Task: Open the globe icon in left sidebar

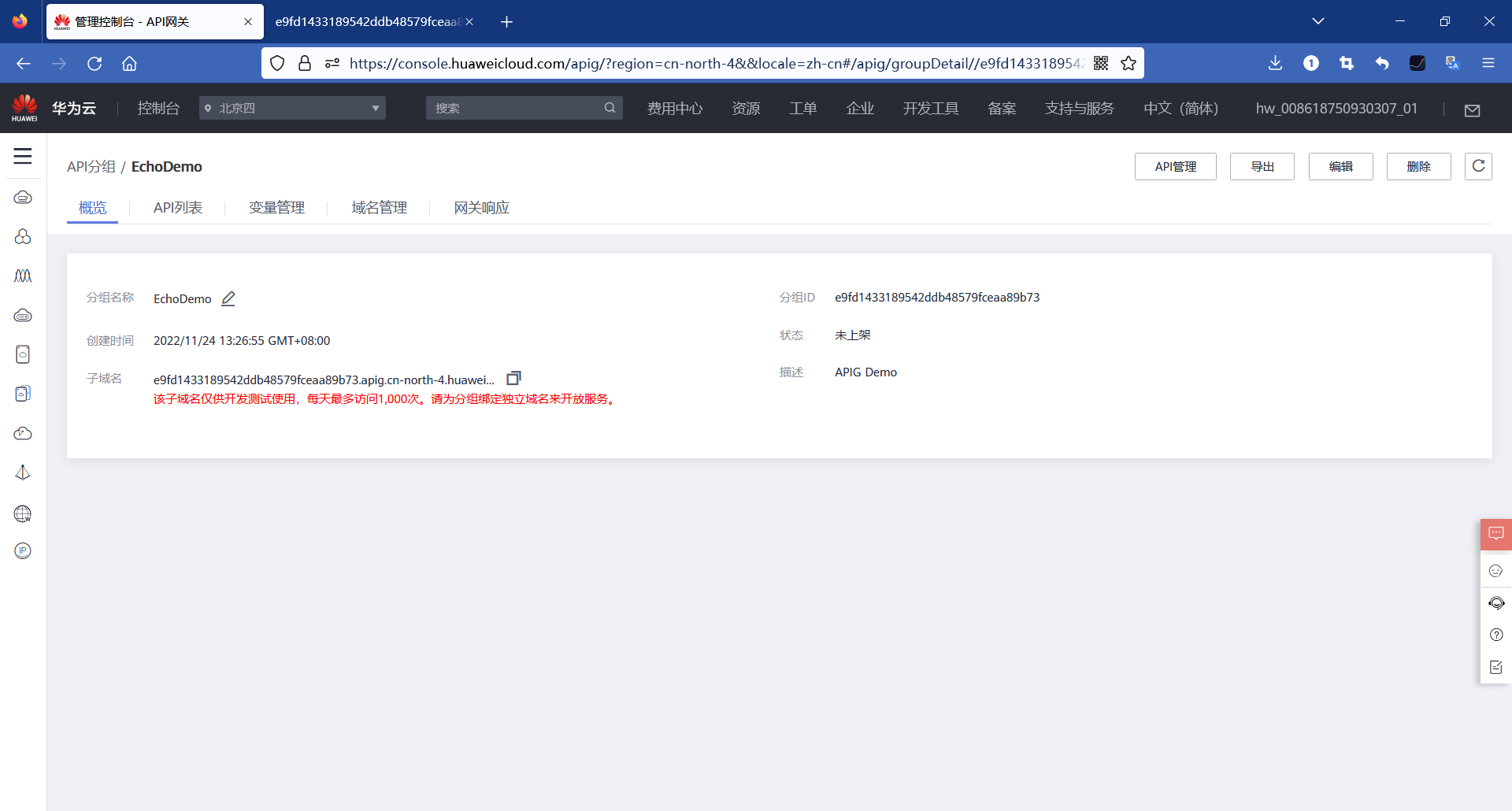Action: (x=23, y=513)
